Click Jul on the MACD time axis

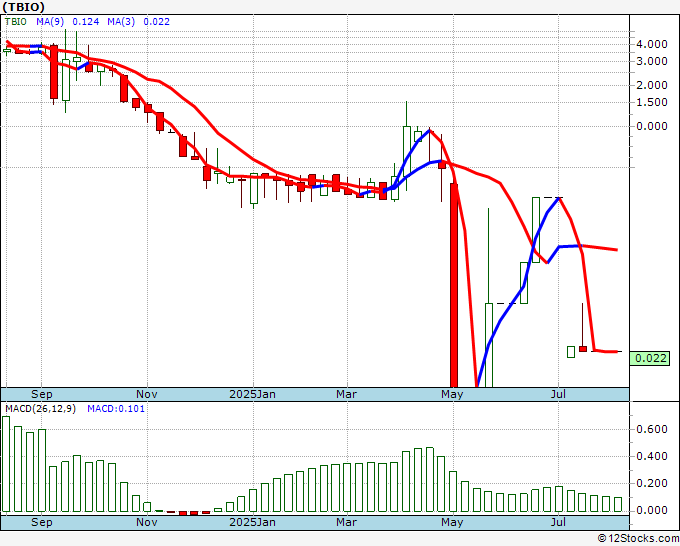coord(558,522)
